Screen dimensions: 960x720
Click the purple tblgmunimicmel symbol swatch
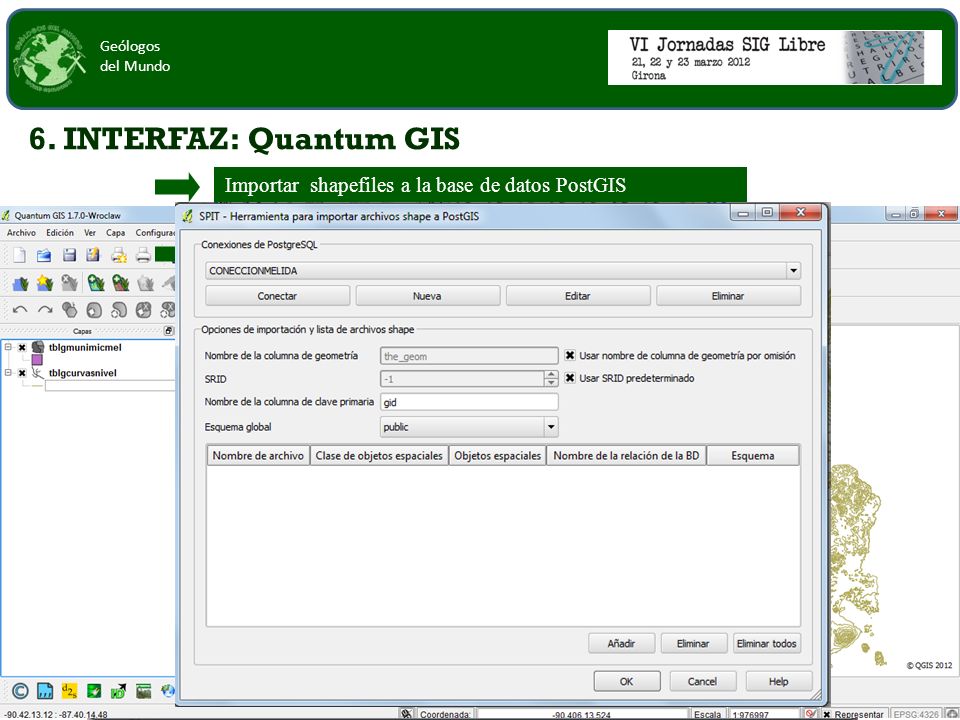pos(37,359)
